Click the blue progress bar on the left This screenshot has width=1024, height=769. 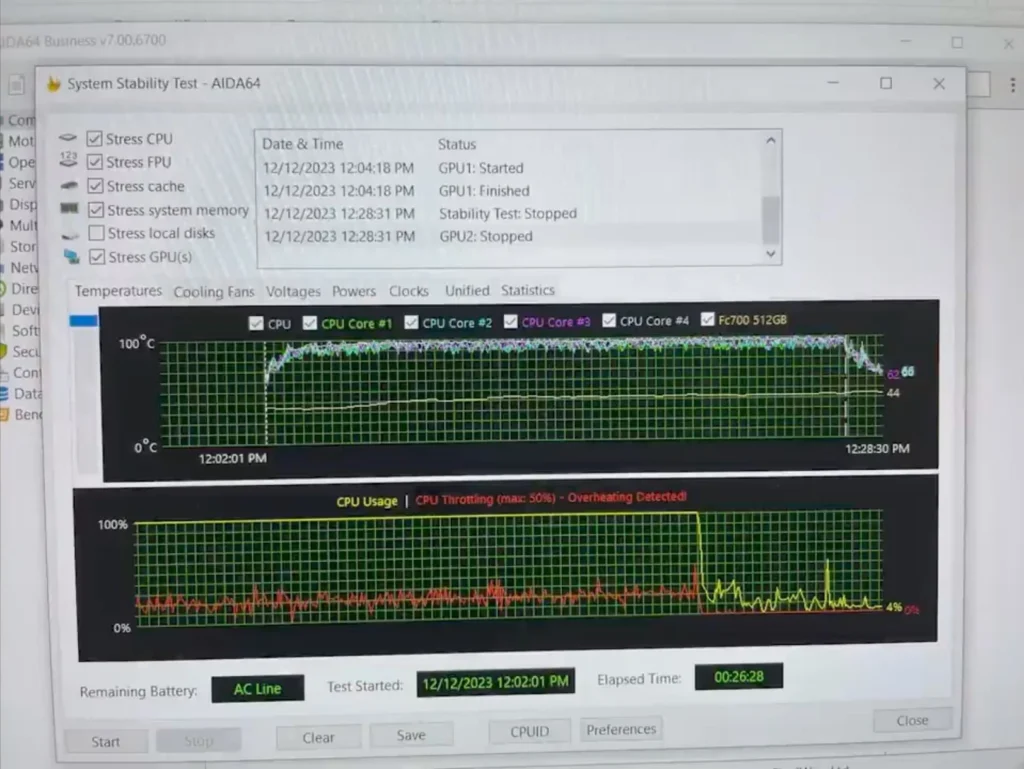point(85,320)
